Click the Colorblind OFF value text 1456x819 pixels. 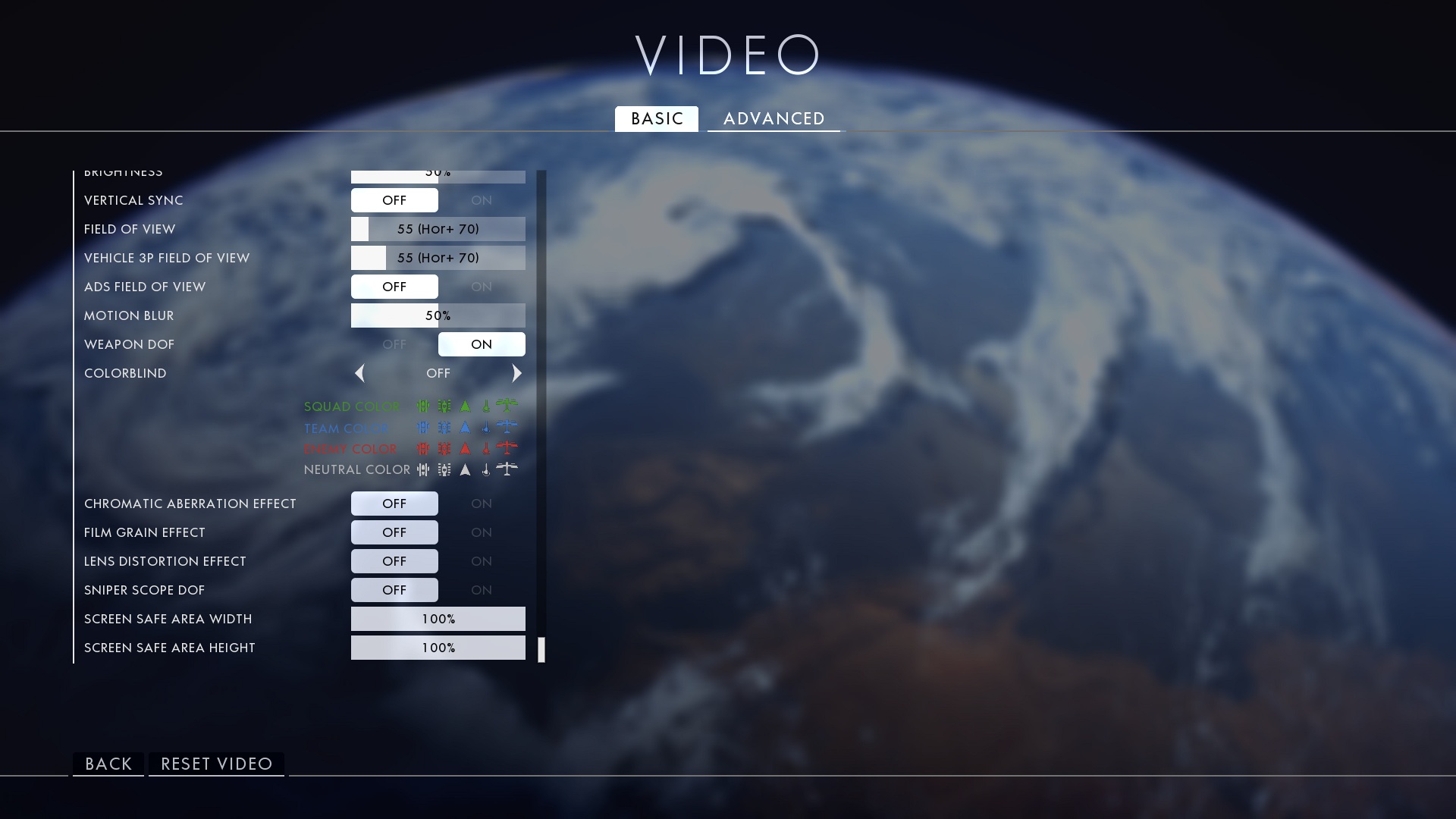[438, 373]
